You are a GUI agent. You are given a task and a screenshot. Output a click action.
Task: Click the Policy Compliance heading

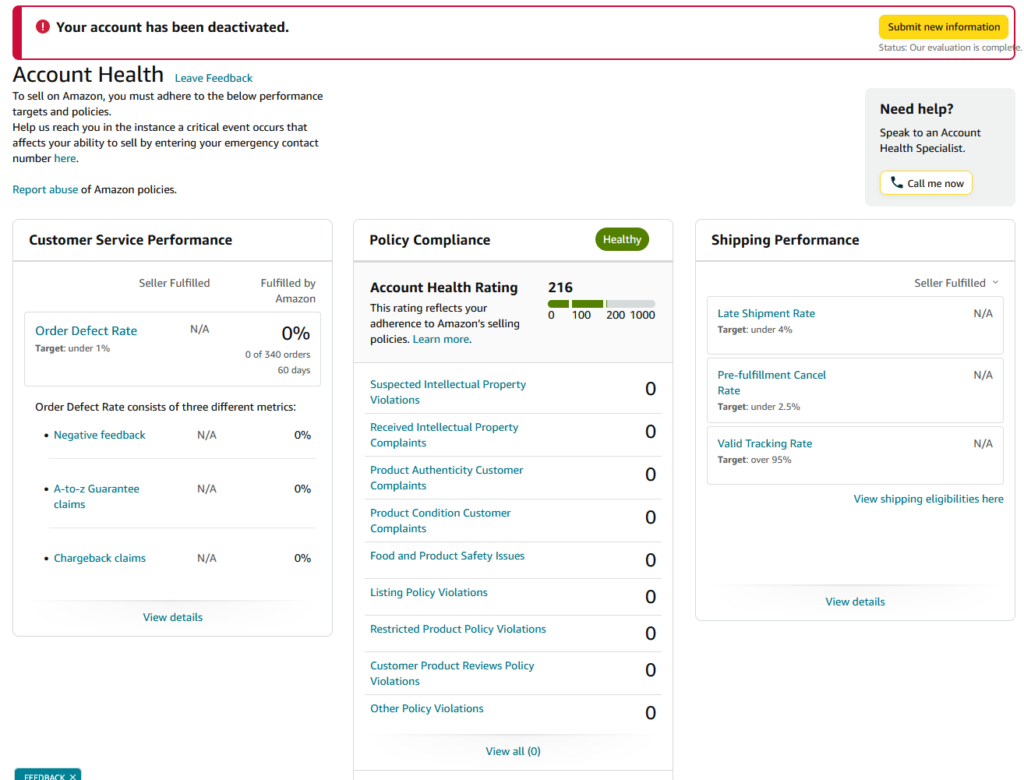[x=430, y=240]
